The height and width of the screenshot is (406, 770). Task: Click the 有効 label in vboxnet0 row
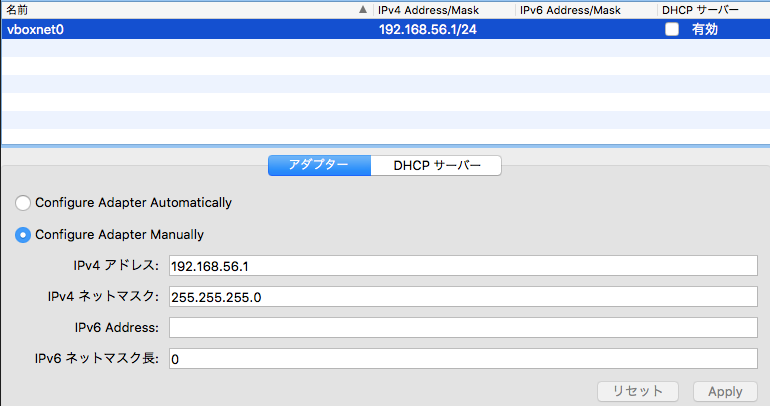coord(705,29)
